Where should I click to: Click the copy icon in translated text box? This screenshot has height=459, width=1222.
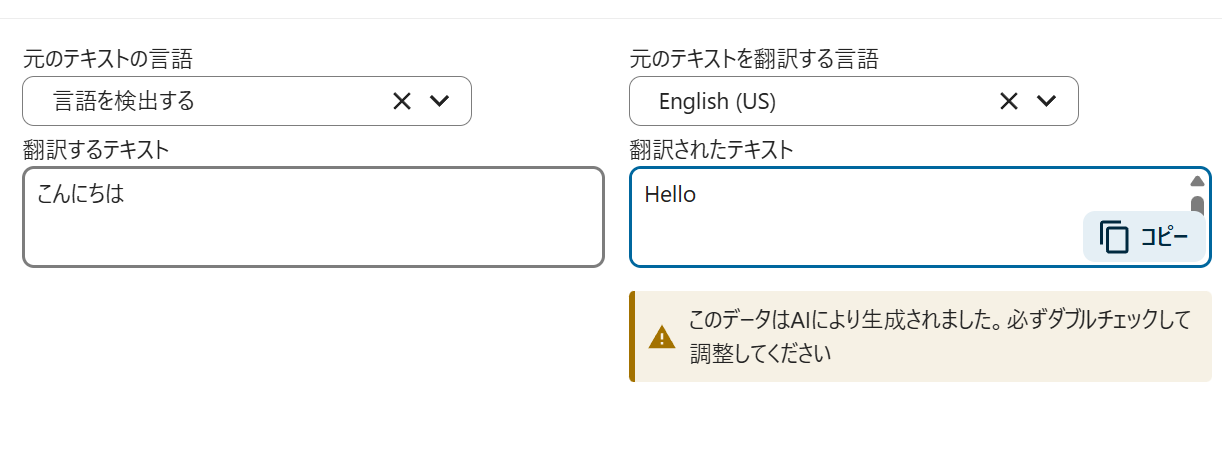1114,237
